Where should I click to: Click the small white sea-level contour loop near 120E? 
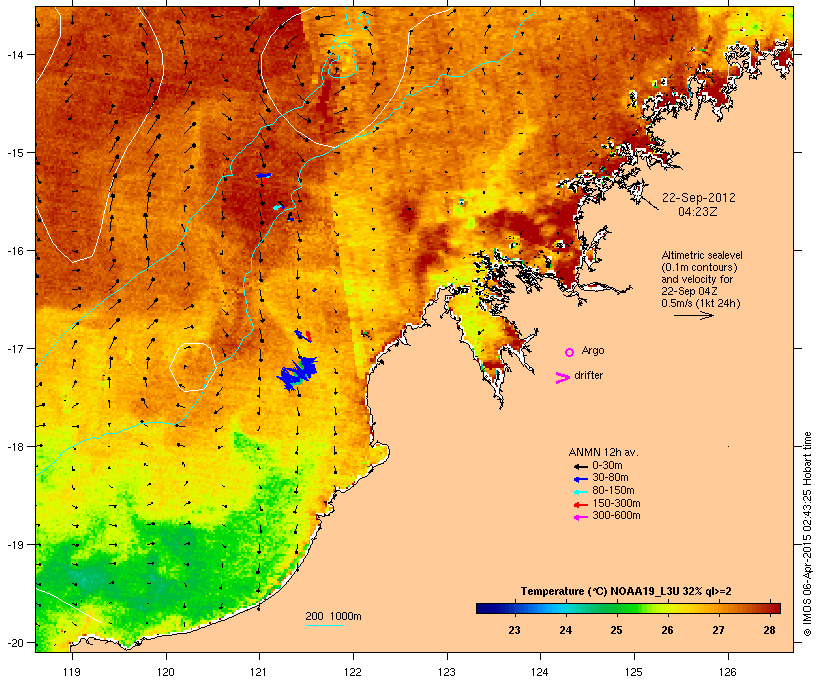coord(192,367)
